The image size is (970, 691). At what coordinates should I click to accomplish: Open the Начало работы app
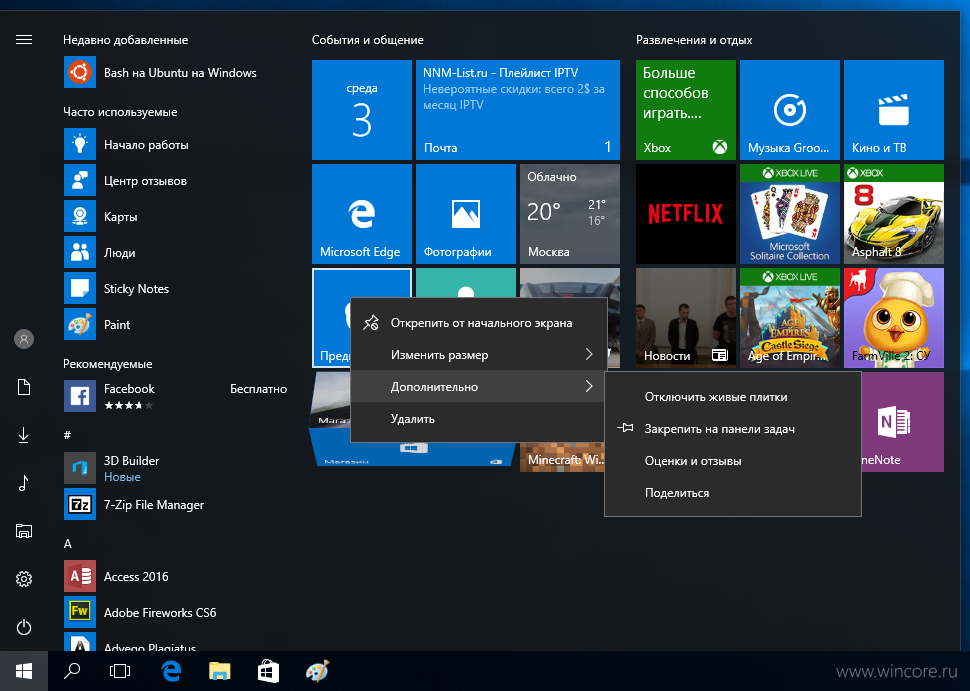point(175,145)
